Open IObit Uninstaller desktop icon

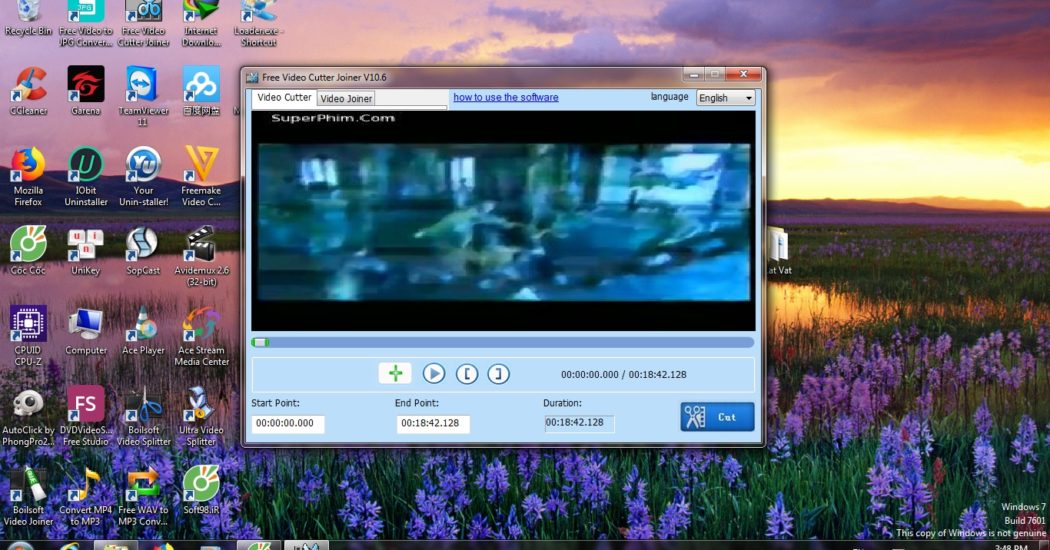pos(86,177)
